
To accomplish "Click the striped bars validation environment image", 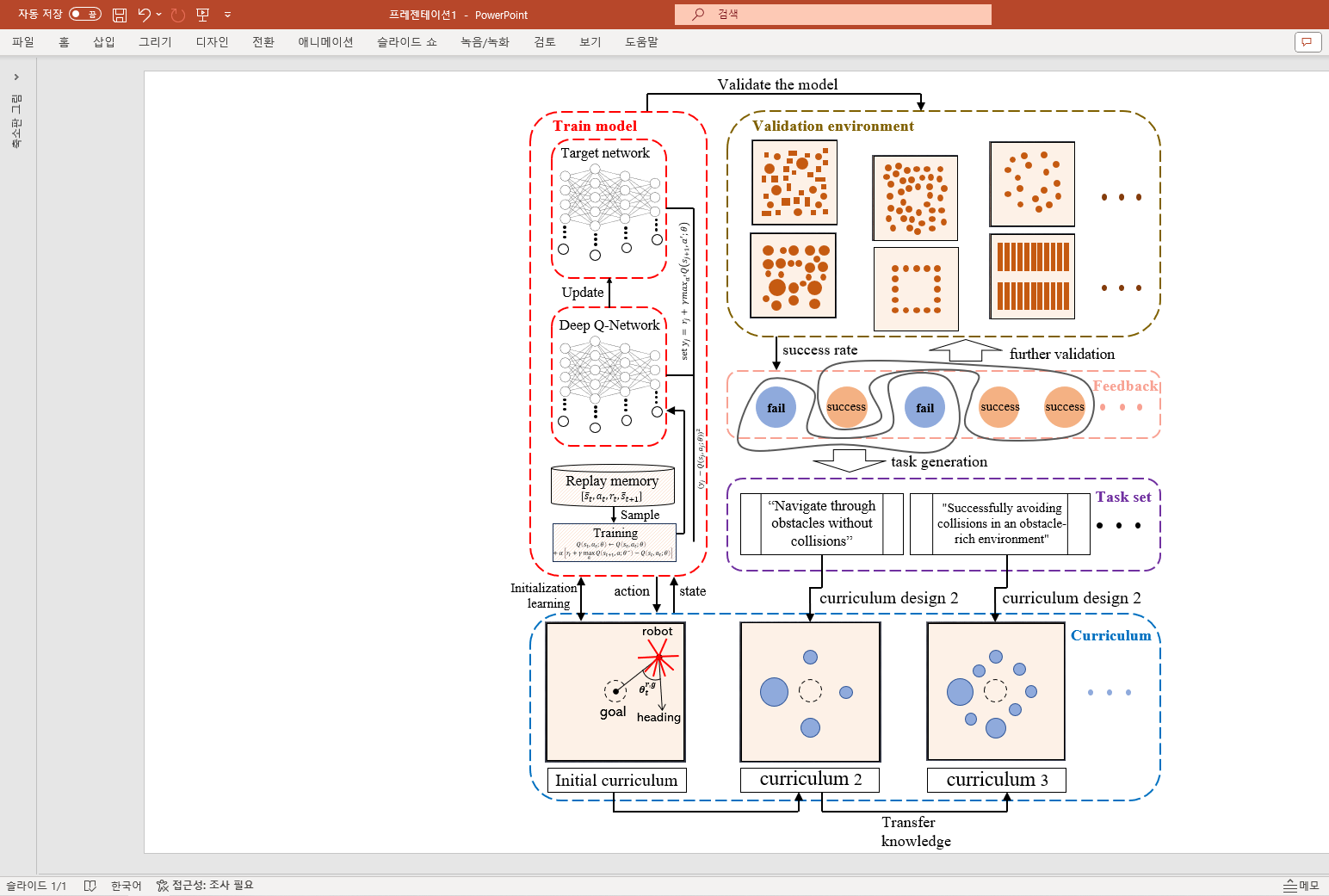I will pos(1032,276).
